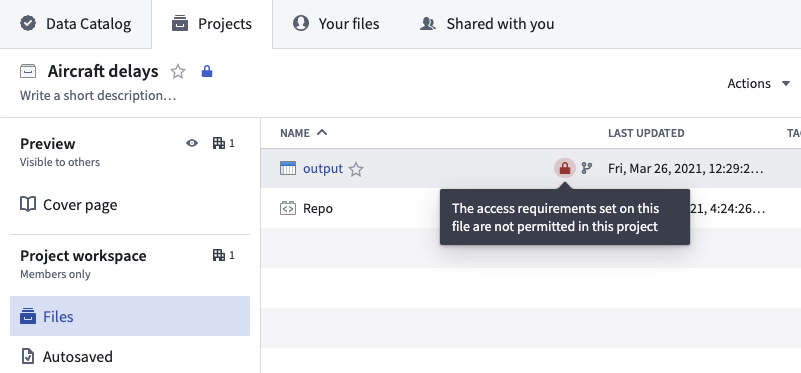Click the project icon beside Aircraft delays

tap(28, 72)
